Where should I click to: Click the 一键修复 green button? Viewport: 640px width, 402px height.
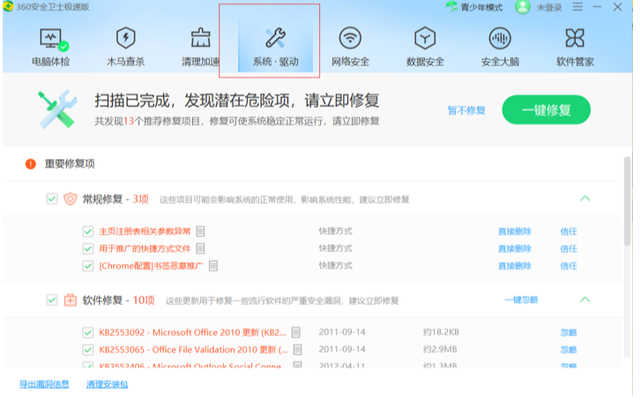pyautogui.click(x=546, y=110)
